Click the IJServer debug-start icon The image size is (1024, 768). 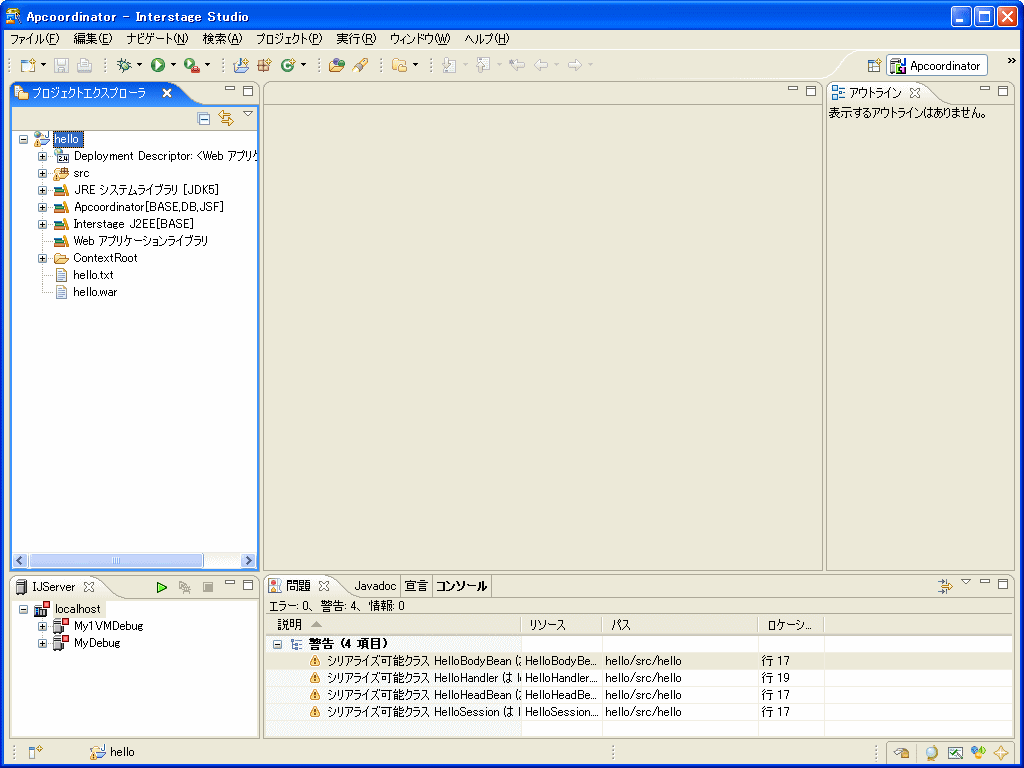(185, 587)
